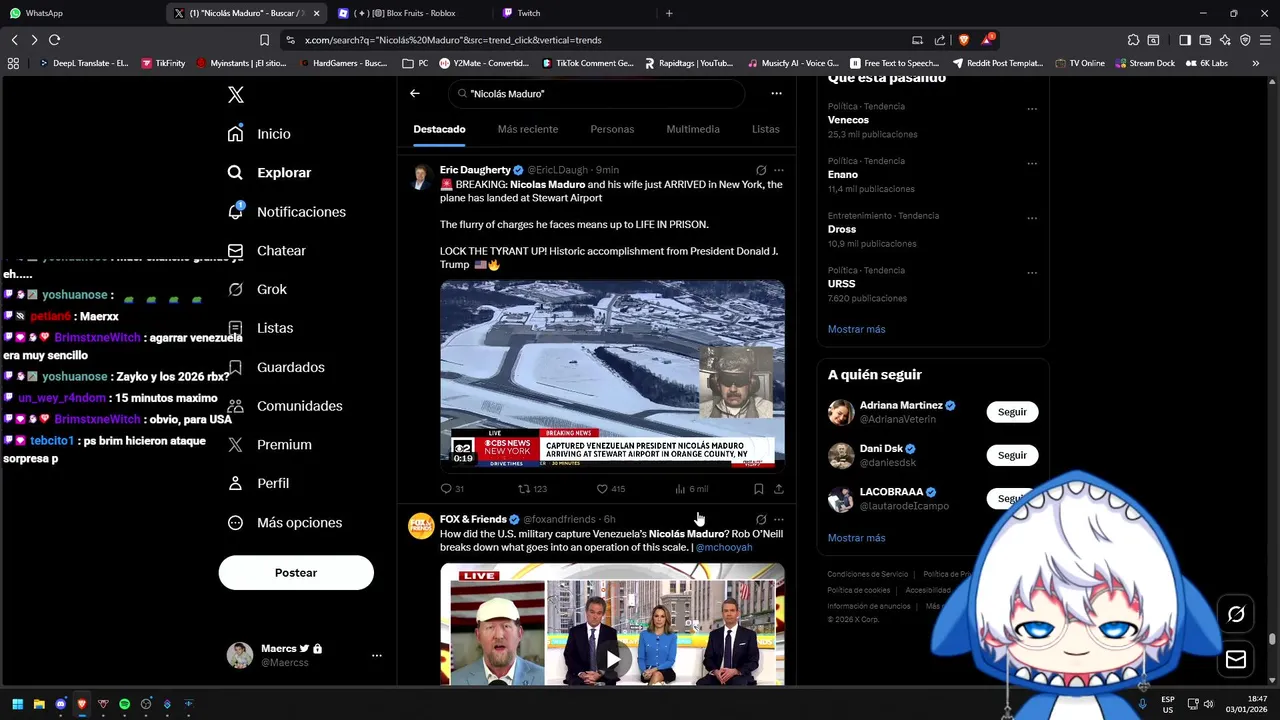This screenshot has height=720, width=1280.
Task: Open account menu dots next to Maercs
Action: (x=377, y=656)
